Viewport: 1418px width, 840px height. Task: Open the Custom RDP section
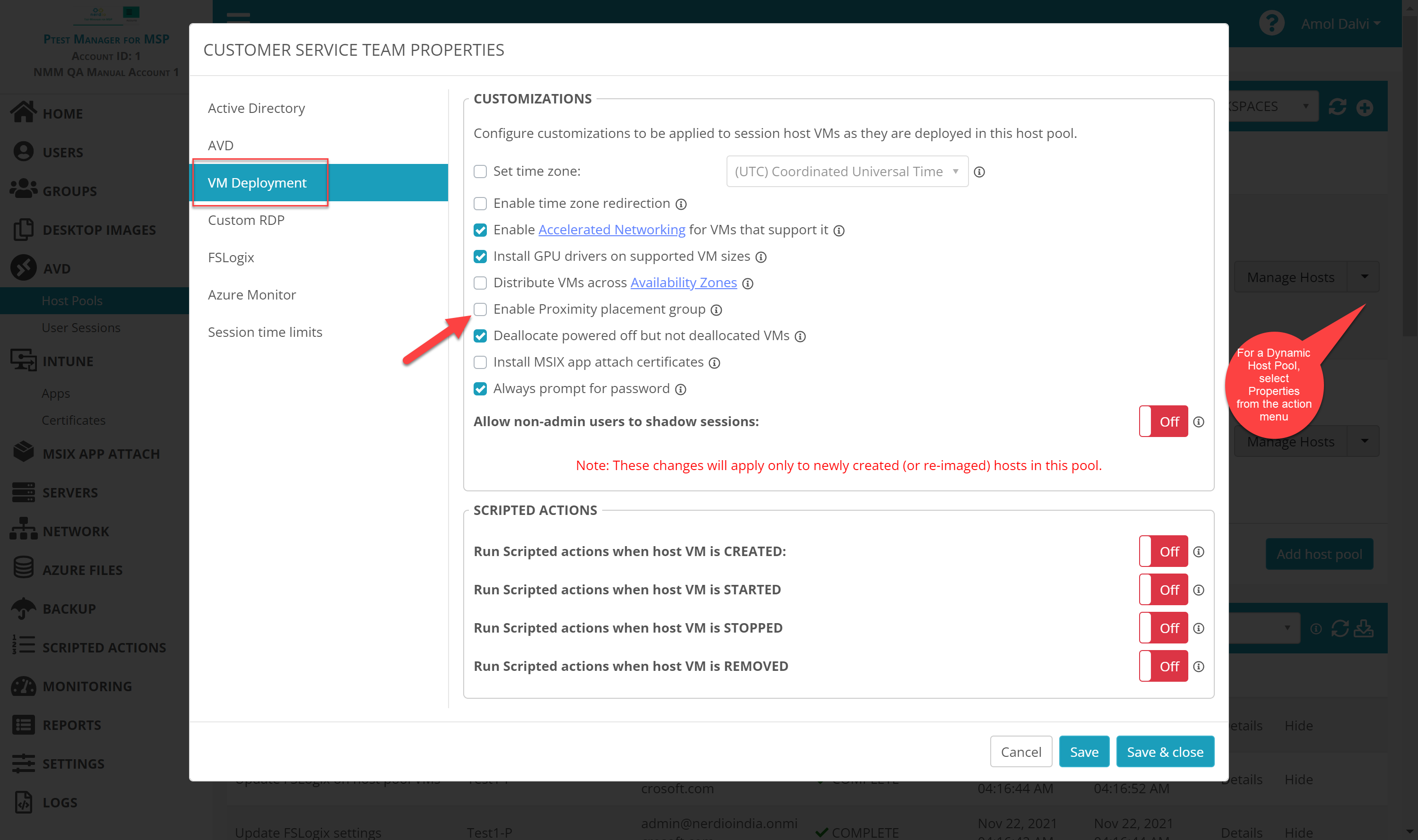[246, 220]
